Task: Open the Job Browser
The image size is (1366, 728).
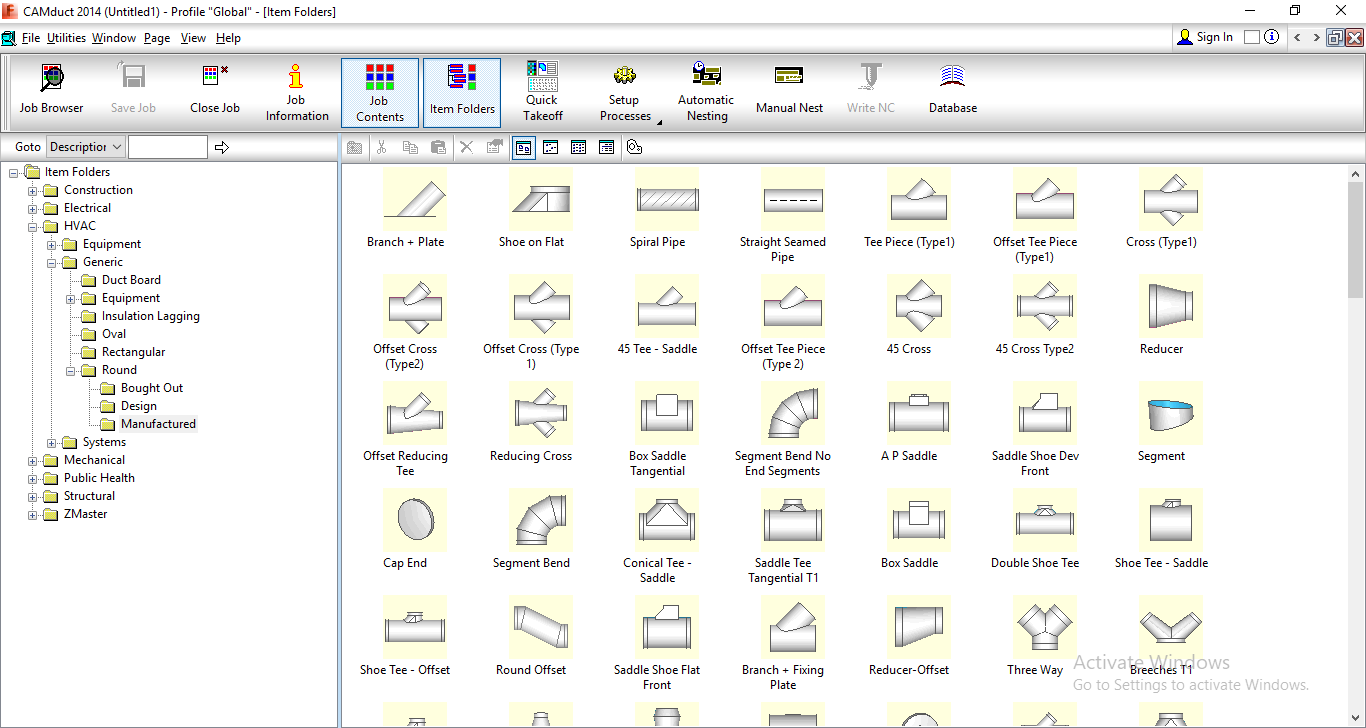Action: click(51, 89)
